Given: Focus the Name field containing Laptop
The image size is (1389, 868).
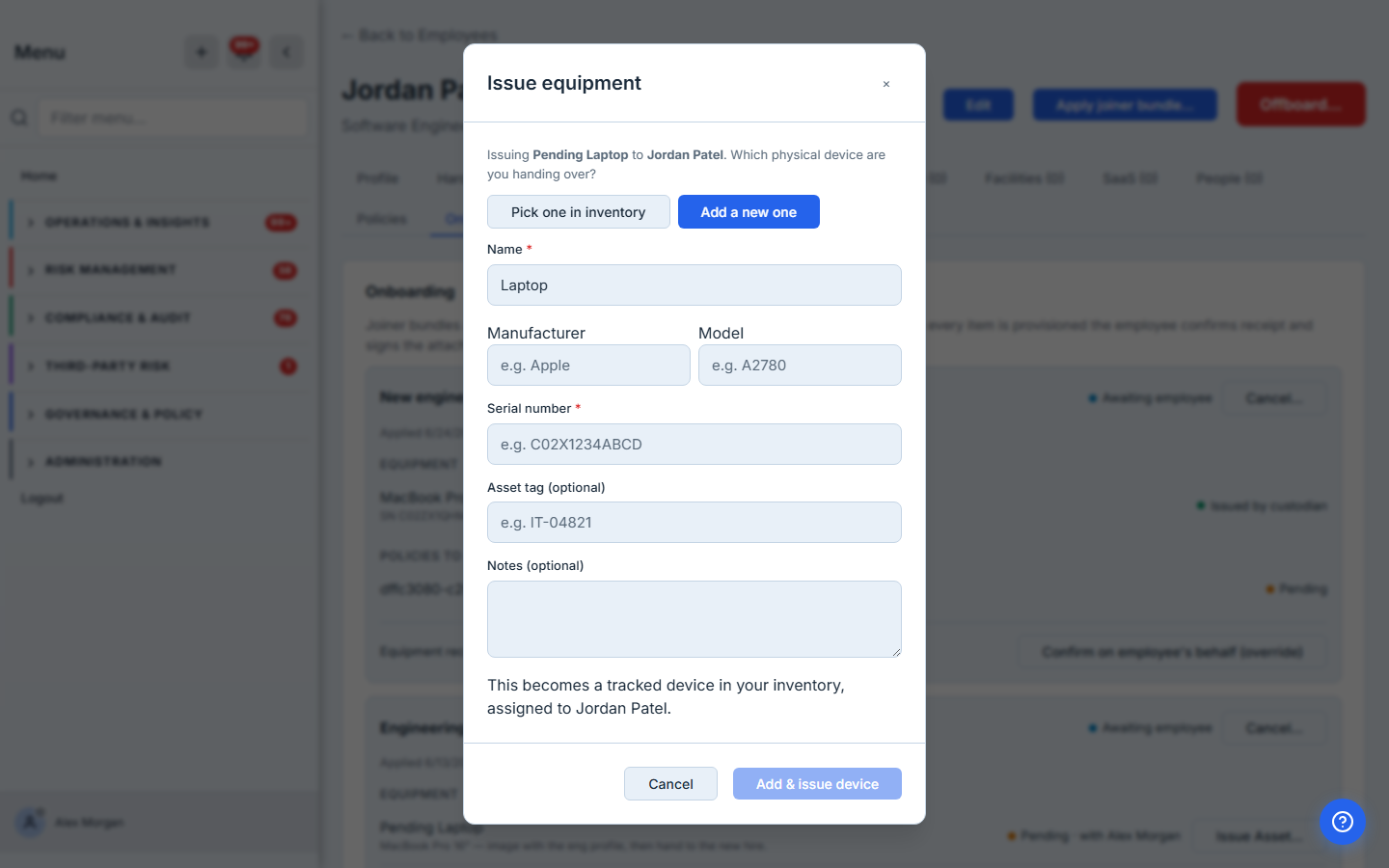Looking at the screenshot, I should coord(694,285).
